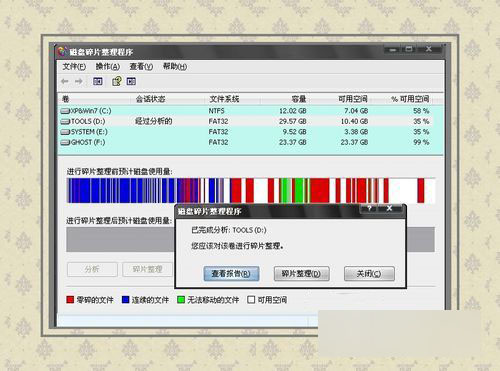Click the 关闭(C) button

(369, 274)
